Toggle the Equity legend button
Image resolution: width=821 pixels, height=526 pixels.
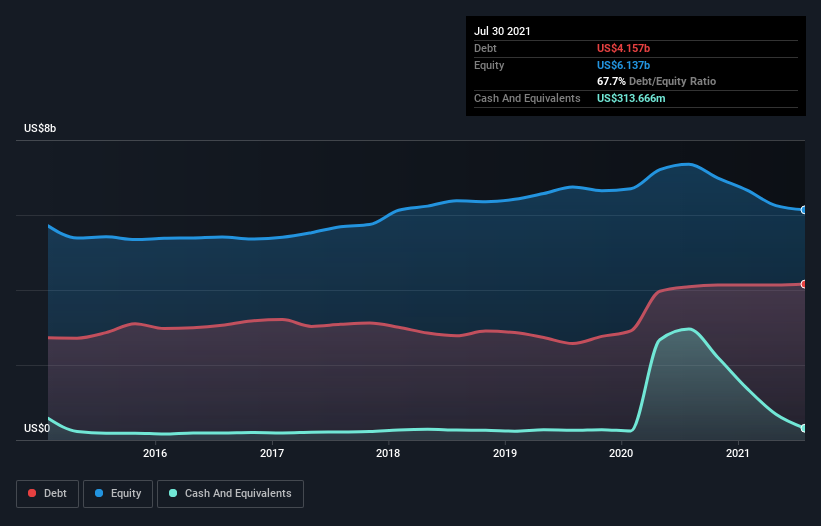(x=118, y=494)
